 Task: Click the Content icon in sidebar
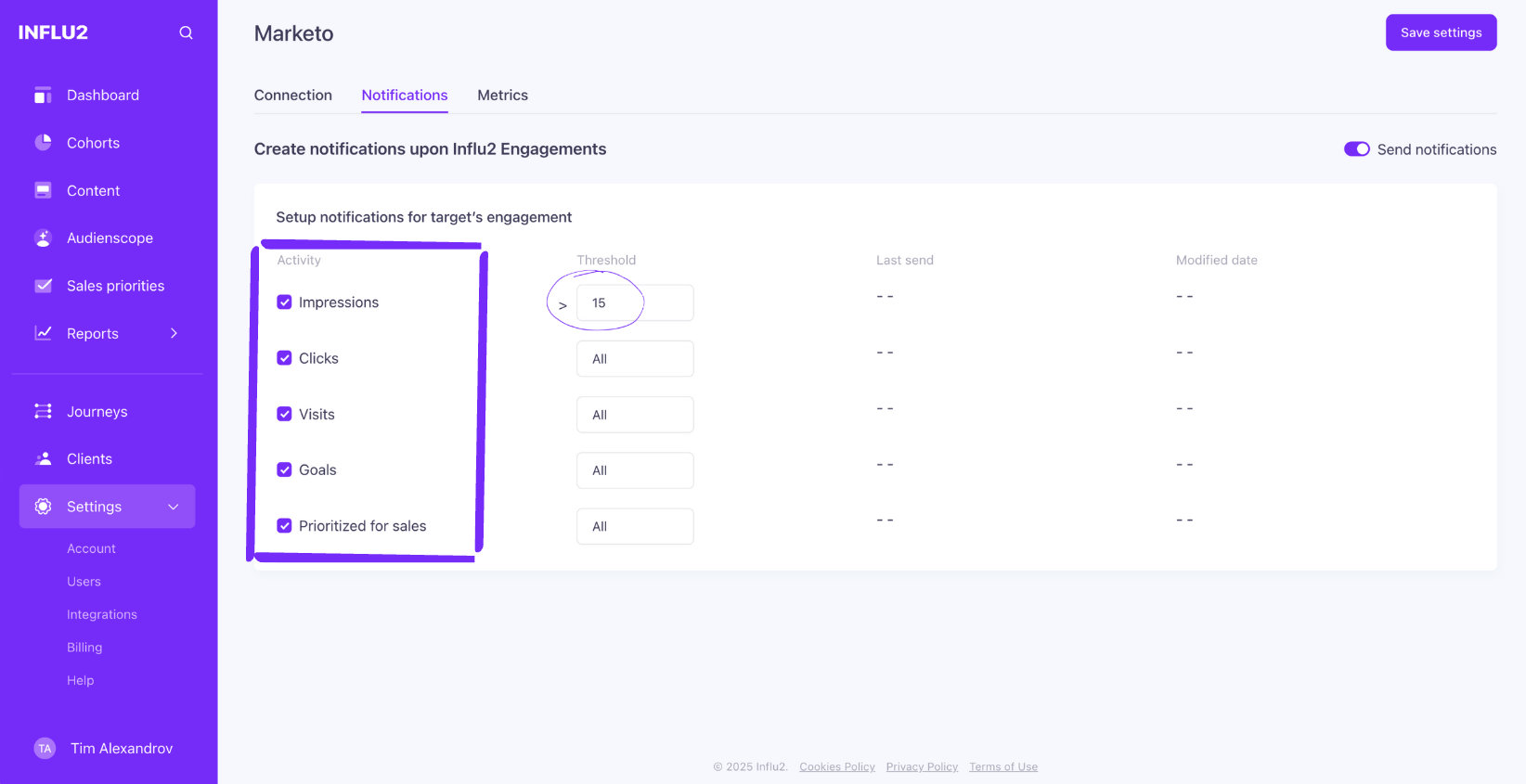click(x=43, y=190)
